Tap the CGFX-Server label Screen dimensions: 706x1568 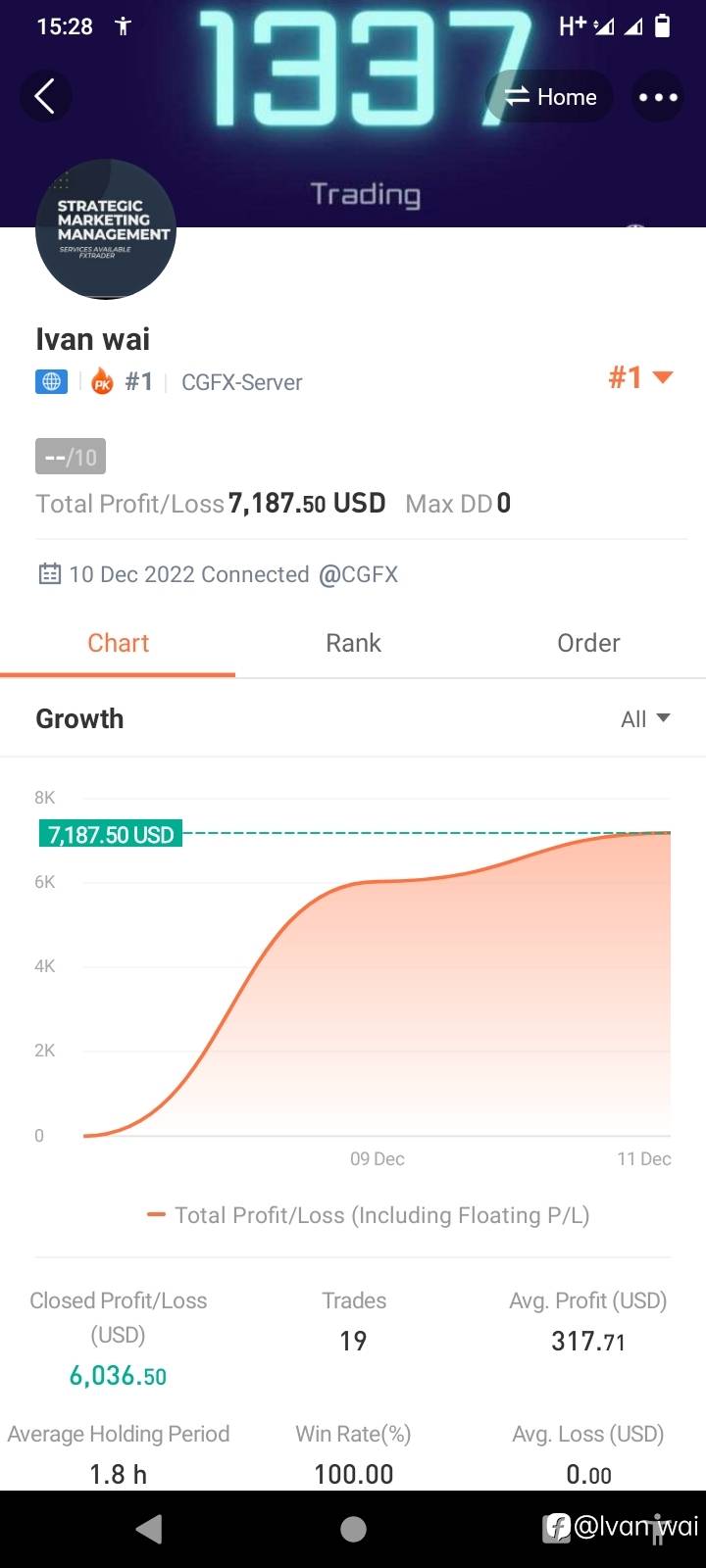[241, 382]
